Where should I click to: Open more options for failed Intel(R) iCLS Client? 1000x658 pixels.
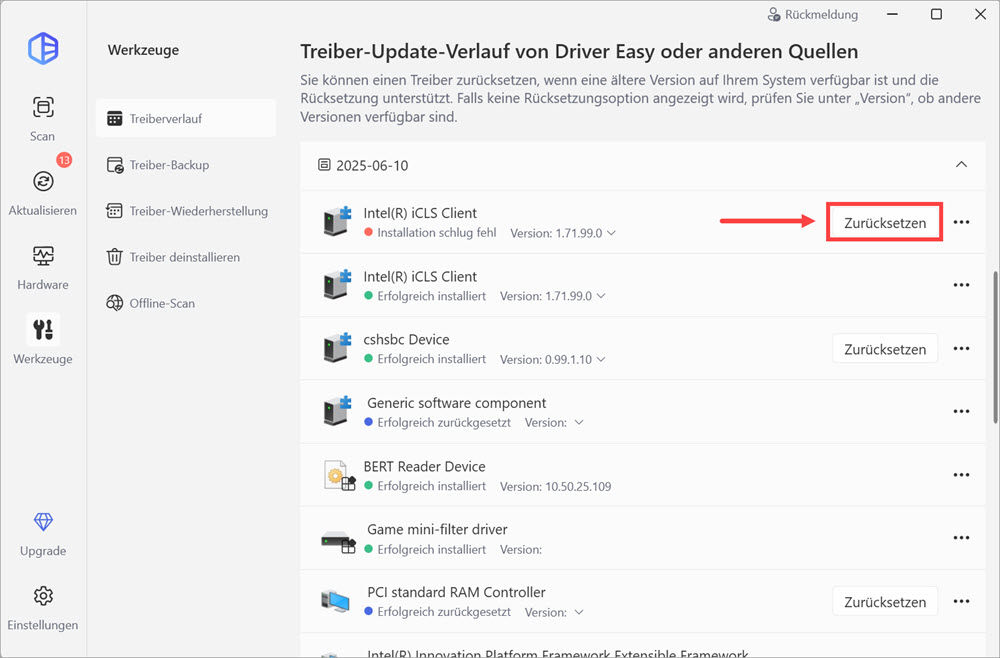click(961, 222)
